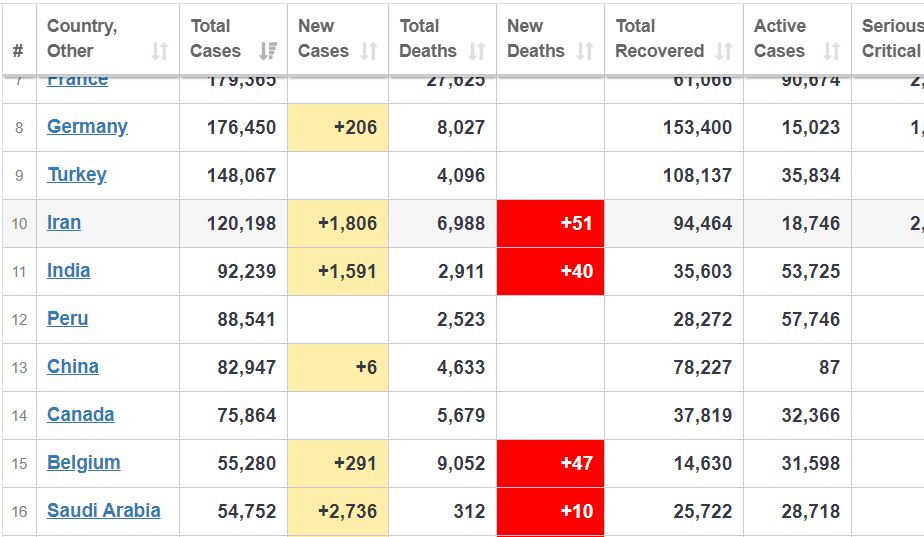Click Iran's red +51 new deaths cell
The width and height of the screenshot is (924, 537).
click(x=550, y=223)
